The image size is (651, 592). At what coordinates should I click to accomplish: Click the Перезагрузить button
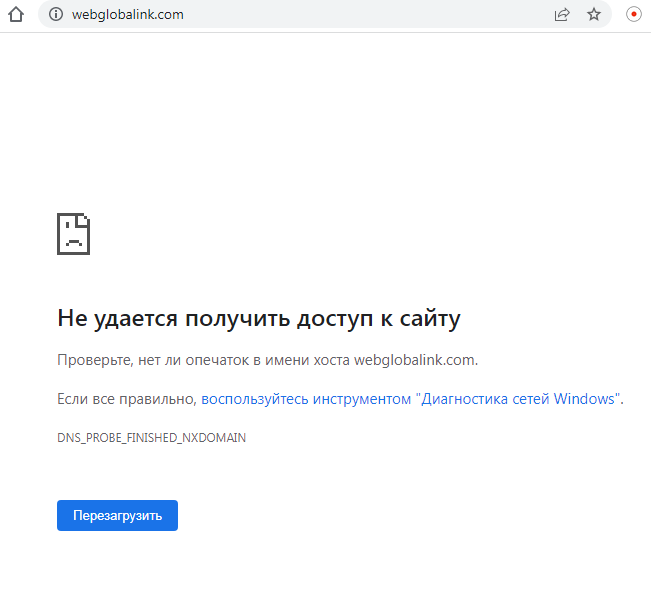tap(117, 515)
